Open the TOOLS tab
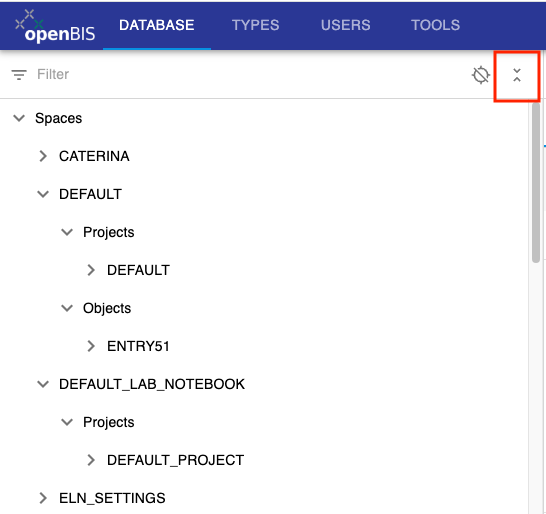This screenshot has width=546, height=514. point(435,25)
